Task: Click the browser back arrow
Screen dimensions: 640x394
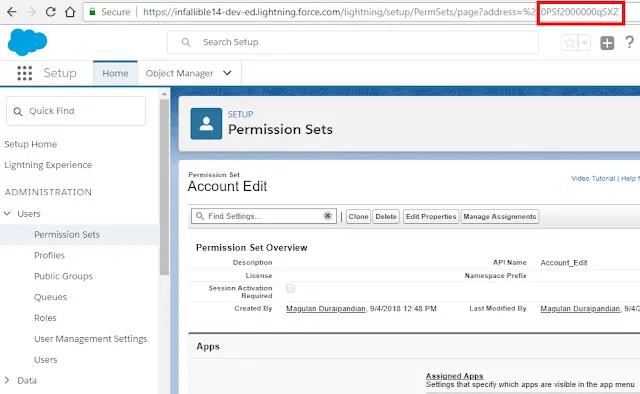Action: [12, 12]
